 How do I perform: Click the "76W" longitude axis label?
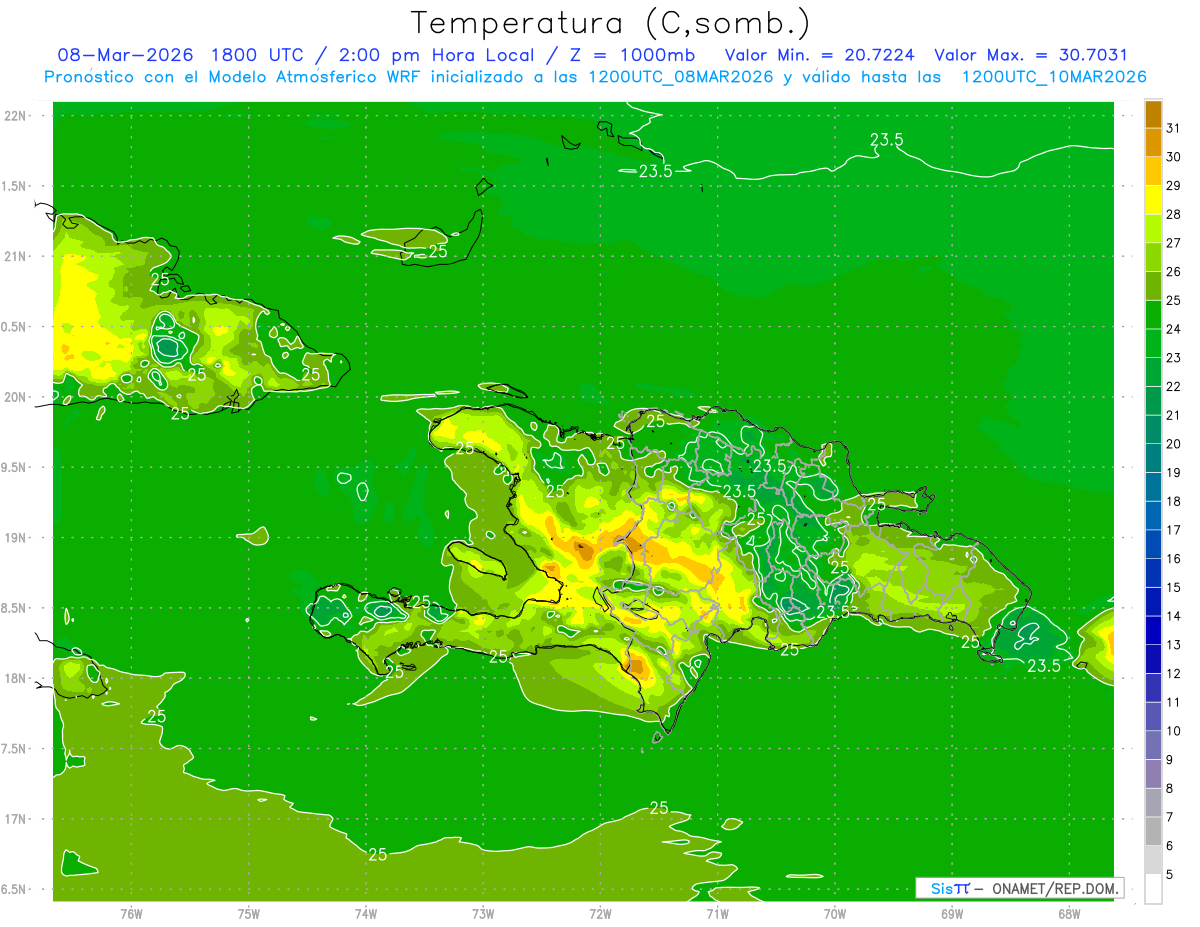tap(131, 914)
